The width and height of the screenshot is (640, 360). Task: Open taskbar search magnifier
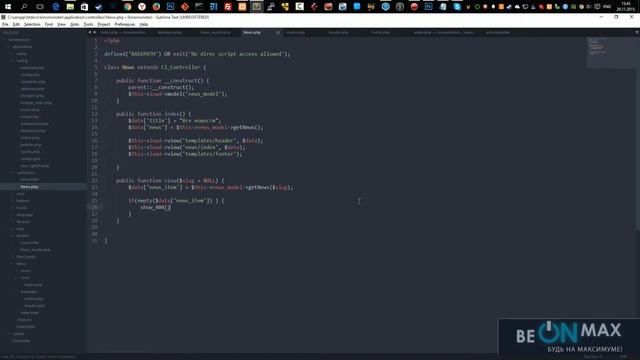[x=24, y=7]
